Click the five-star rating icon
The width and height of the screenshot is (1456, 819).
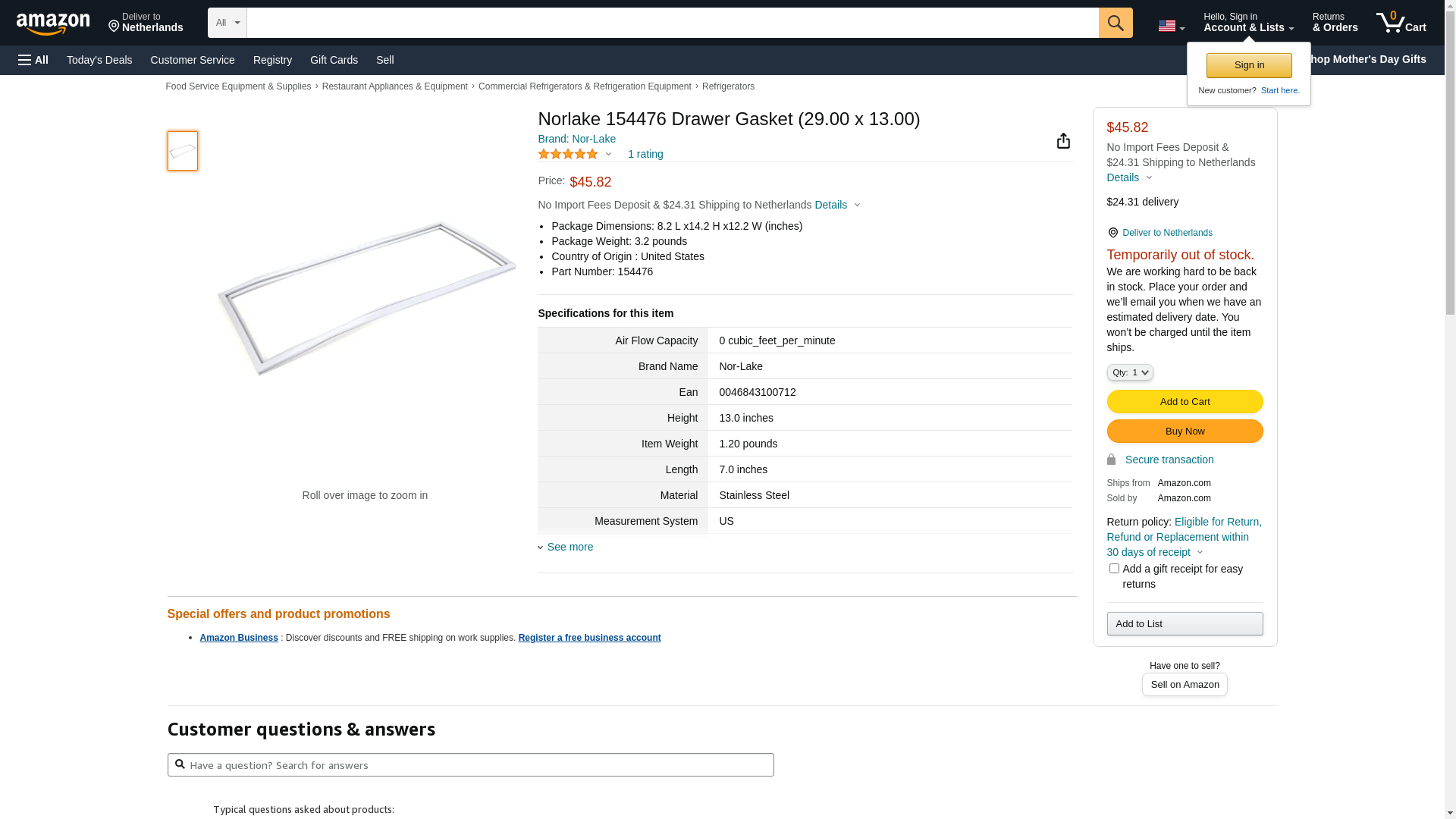coord(568,154)
